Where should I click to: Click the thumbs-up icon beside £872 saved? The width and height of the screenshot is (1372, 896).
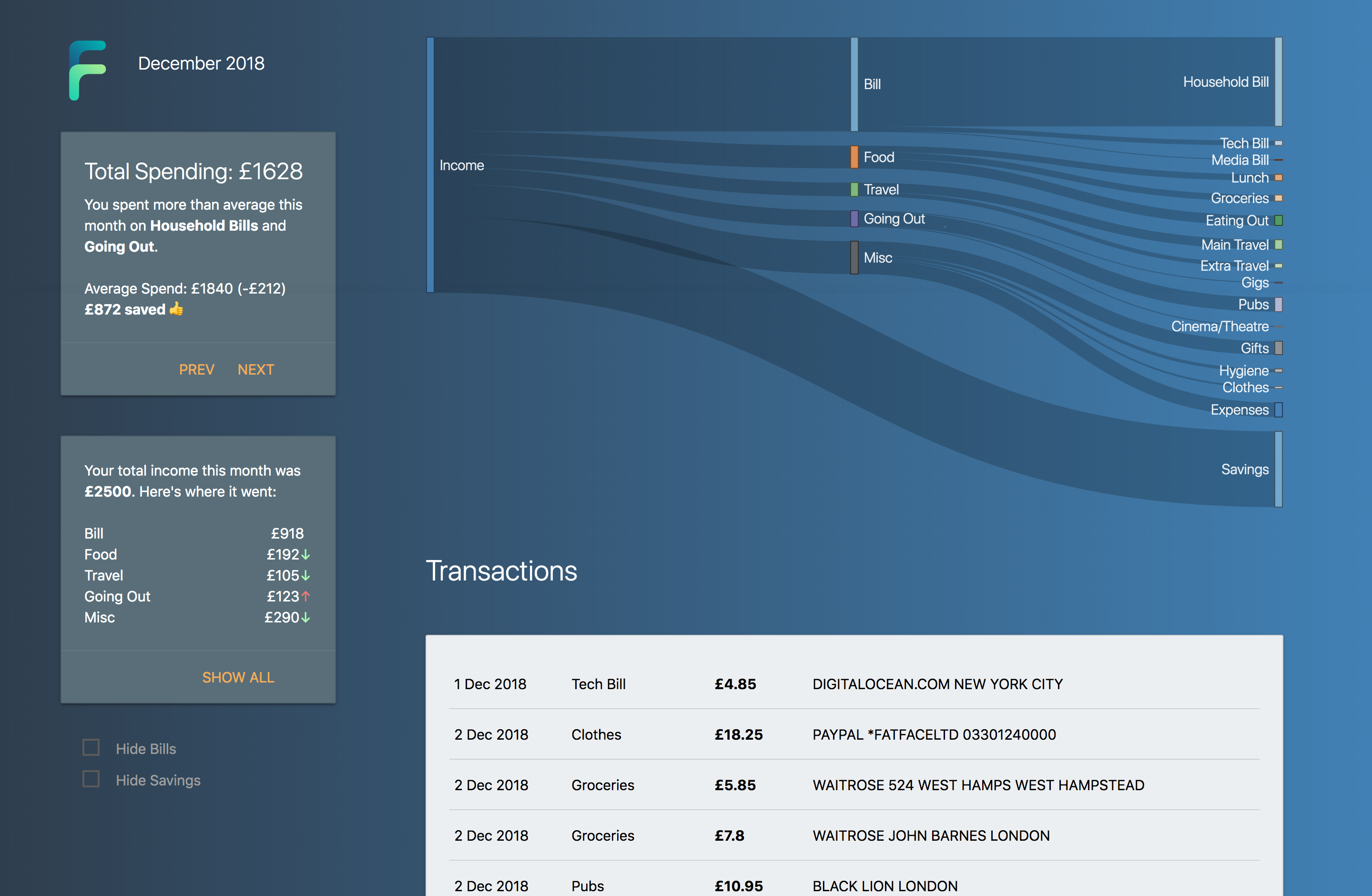click(176, 309)
